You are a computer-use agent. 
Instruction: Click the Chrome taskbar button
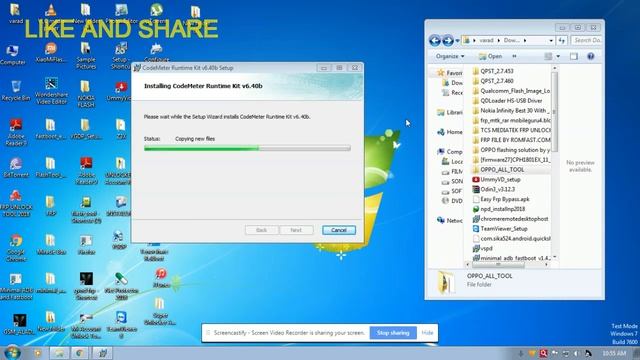click(80, 353)
